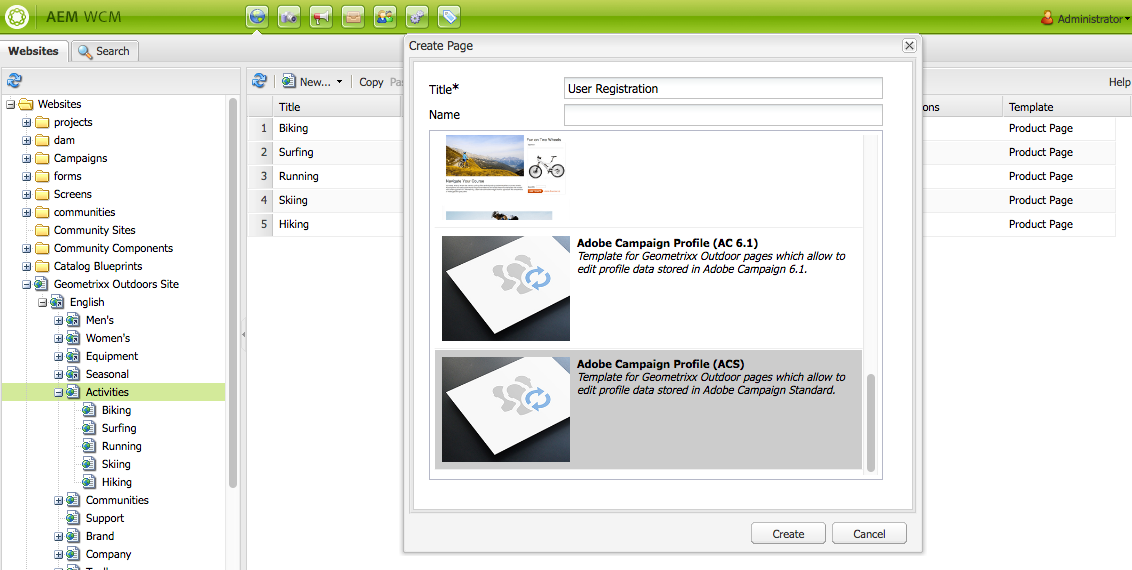Screen dimensions: 1132x570
Task: Open the New… dropdown arrow
Action: pyautogui.click(x=339, y=82)
